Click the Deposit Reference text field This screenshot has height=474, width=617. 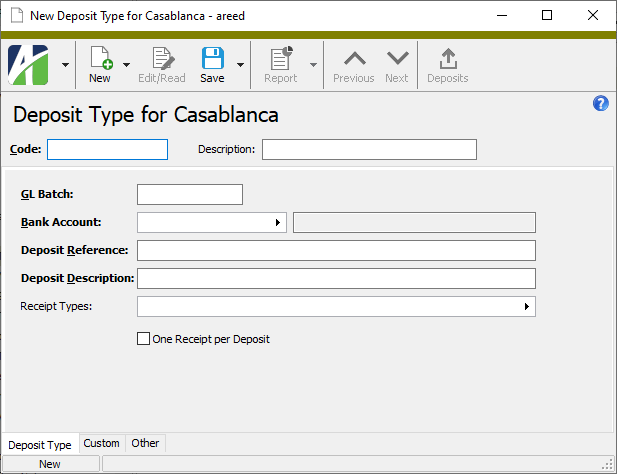336,250
